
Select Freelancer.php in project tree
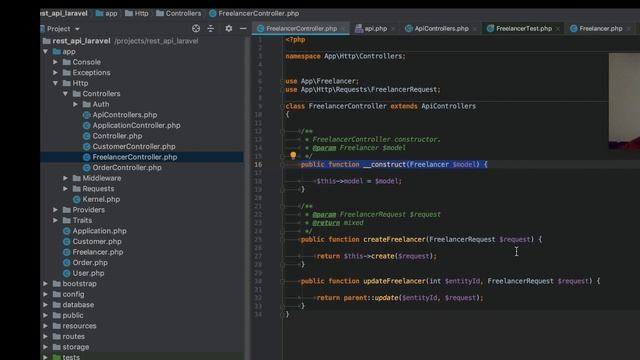click(98, 252)
